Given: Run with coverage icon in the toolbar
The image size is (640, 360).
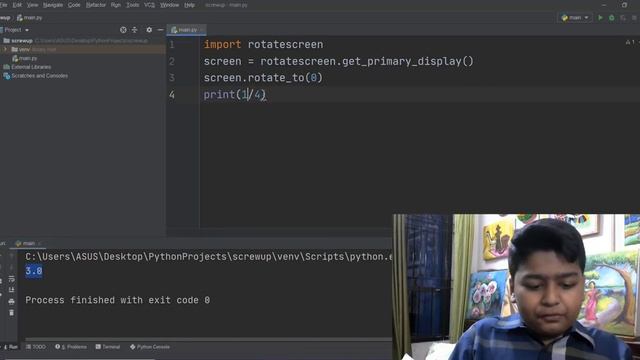Looking at the screenshot, I should tap(623, 18).
